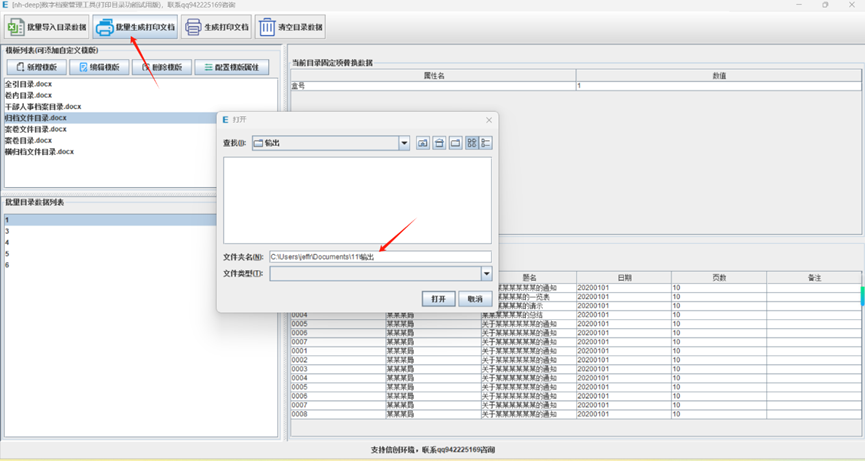Select 干部人事档案目录.docx template
865x461 pixels.
[43, 106]
